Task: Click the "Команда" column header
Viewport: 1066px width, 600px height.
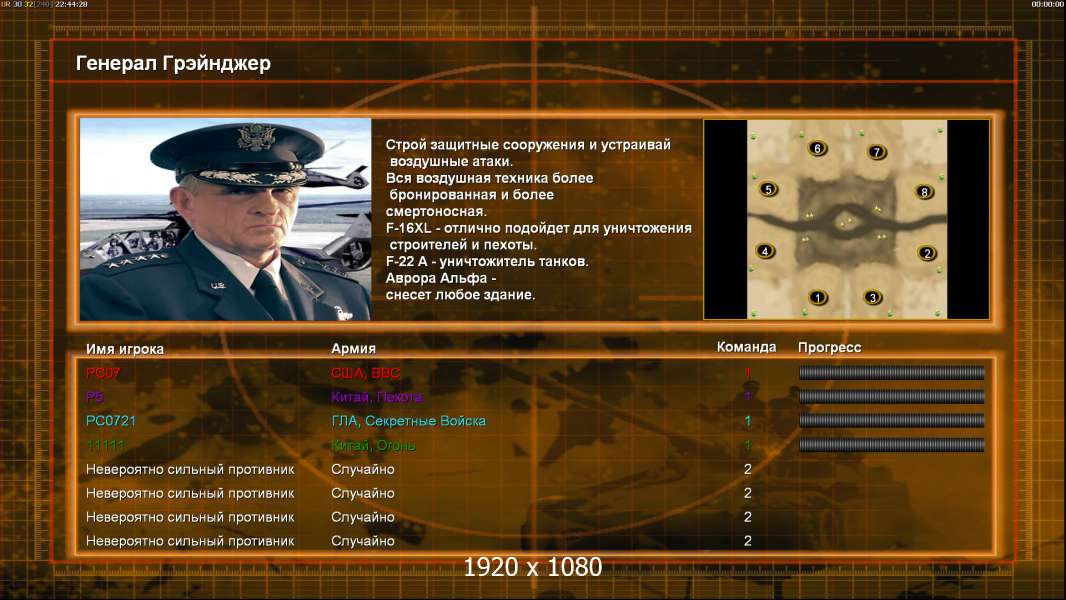Action: pyautogui.click(x=746, y=347)
